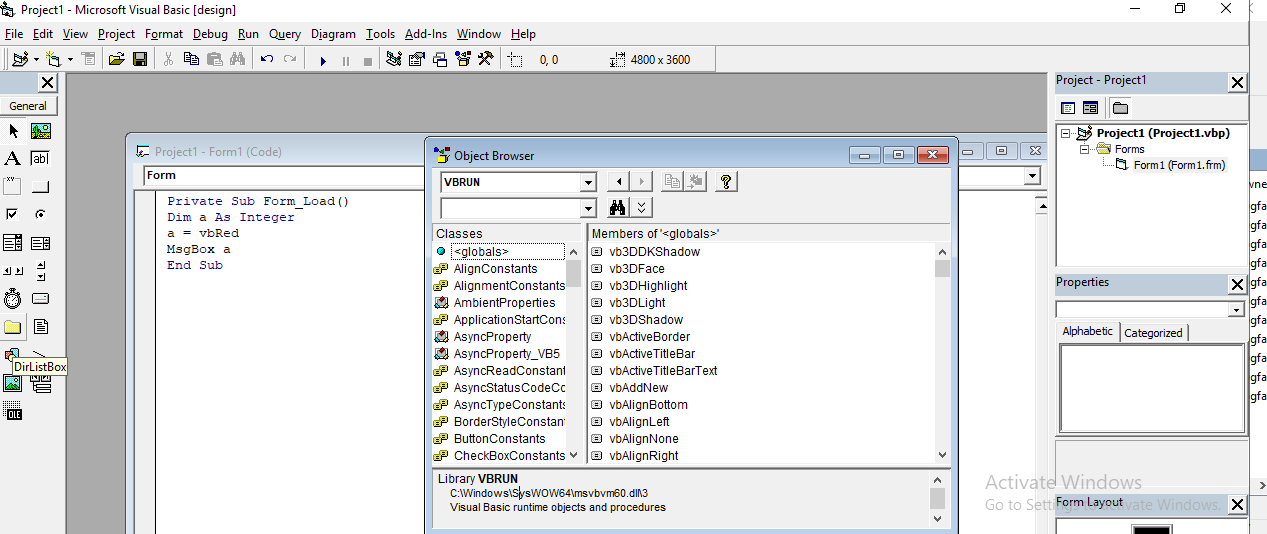Click the Add Standard EXE Project icon
This screenshot has width=1267, height=534.
coord(20,60)
